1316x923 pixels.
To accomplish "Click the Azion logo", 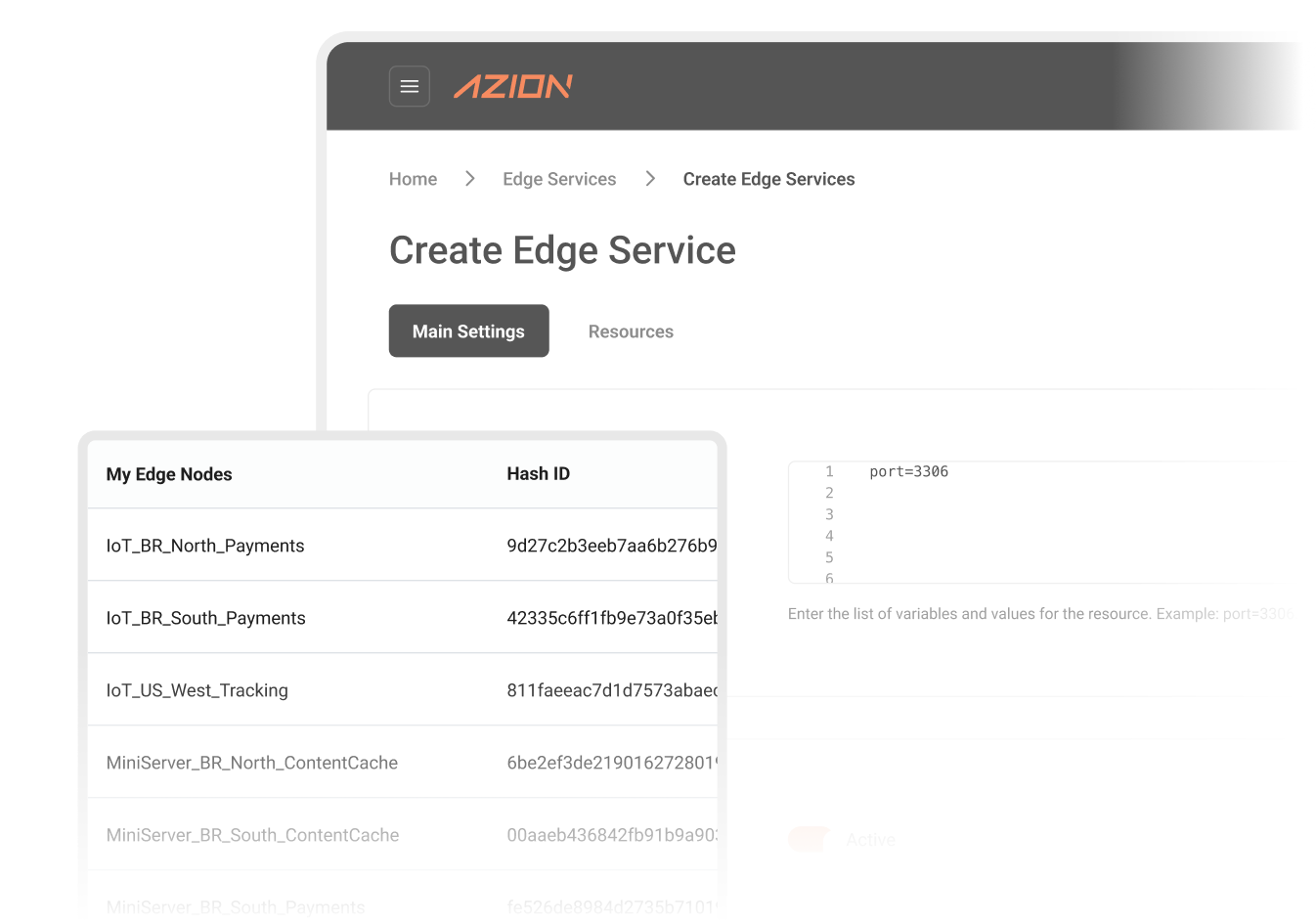I will coord(513,86).
